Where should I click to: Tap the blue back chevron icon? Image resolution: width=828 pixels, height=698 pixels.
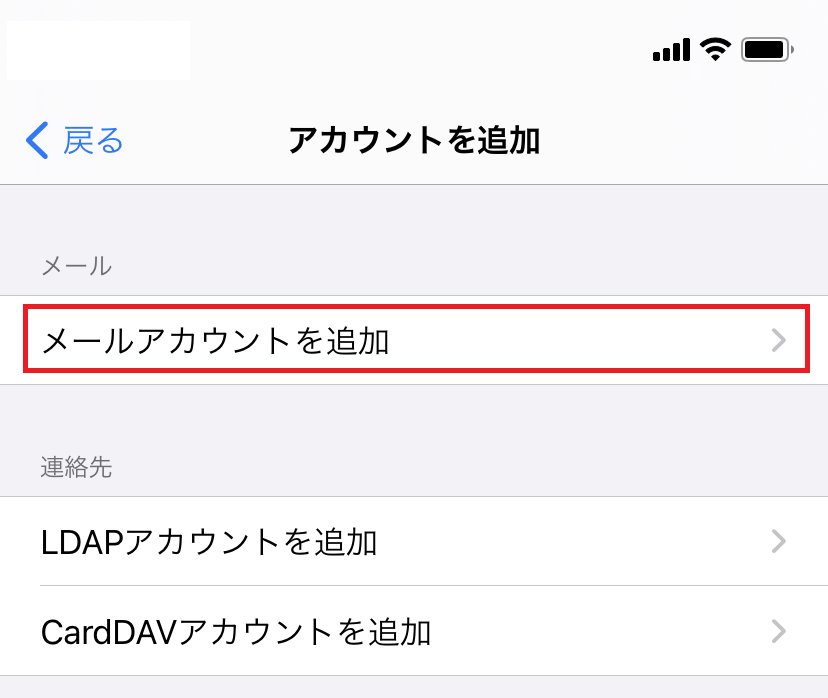[37, 141]
